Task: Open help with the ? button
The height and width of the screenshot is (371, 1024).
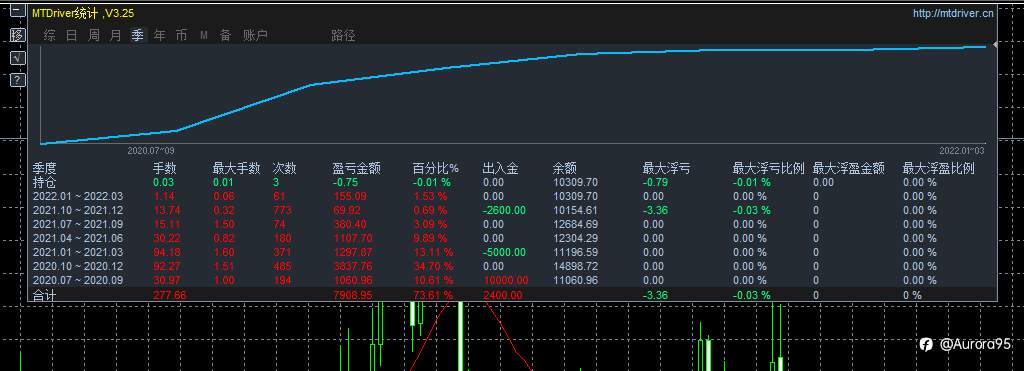Action: tap(18, 80)
